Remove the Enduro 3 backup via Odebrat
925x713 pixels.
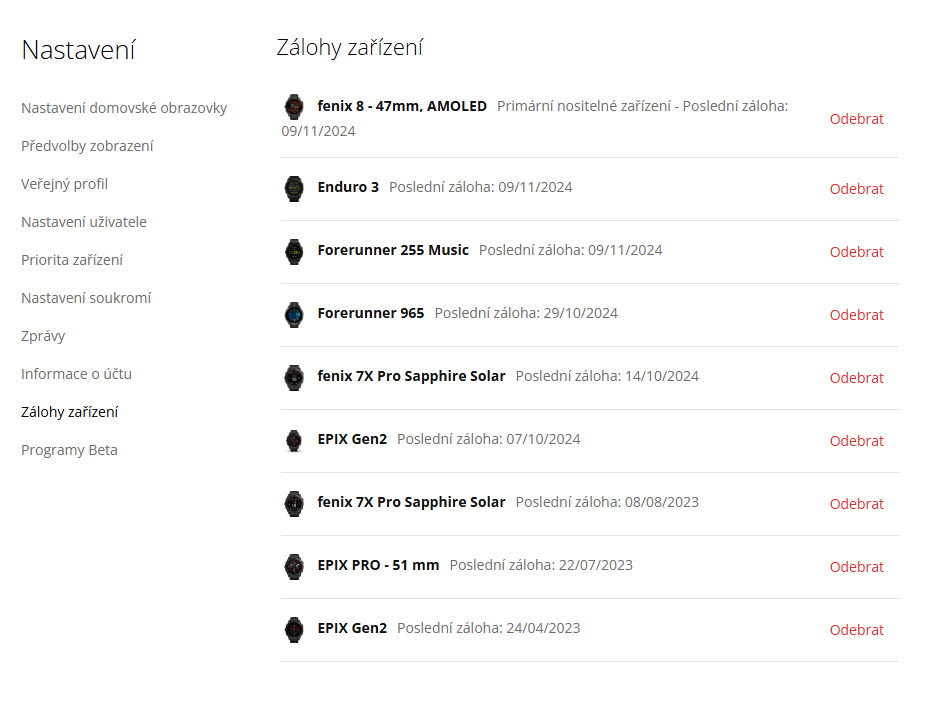point(856,189)
